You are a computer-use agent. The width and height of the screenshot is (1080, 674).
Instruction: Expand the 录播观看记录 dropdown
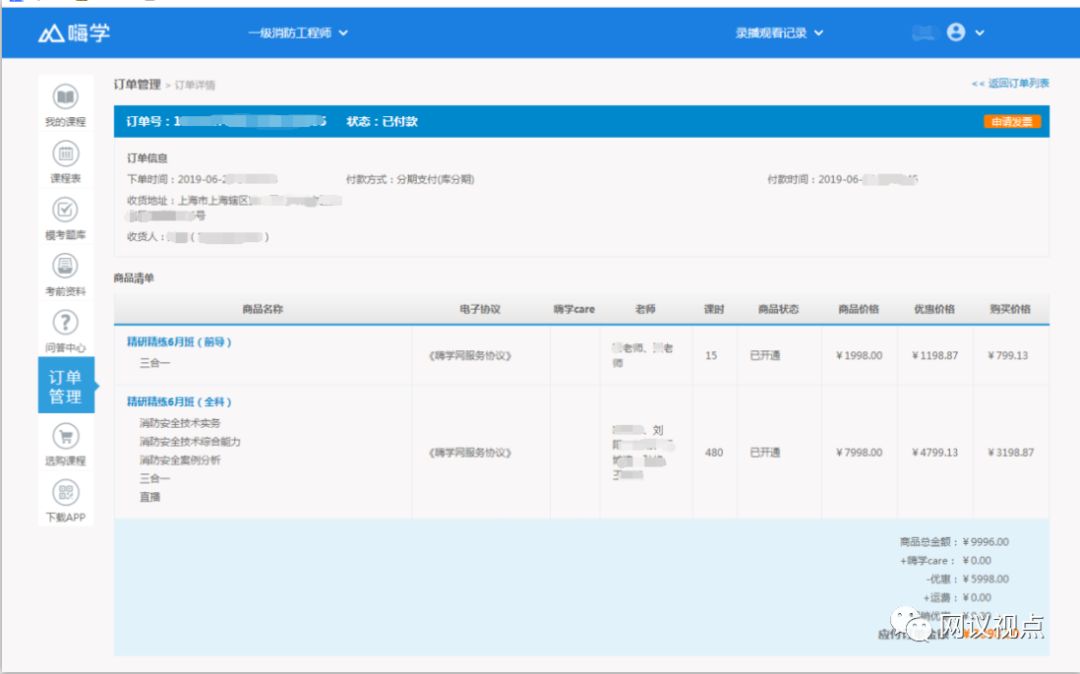(779, 33)
